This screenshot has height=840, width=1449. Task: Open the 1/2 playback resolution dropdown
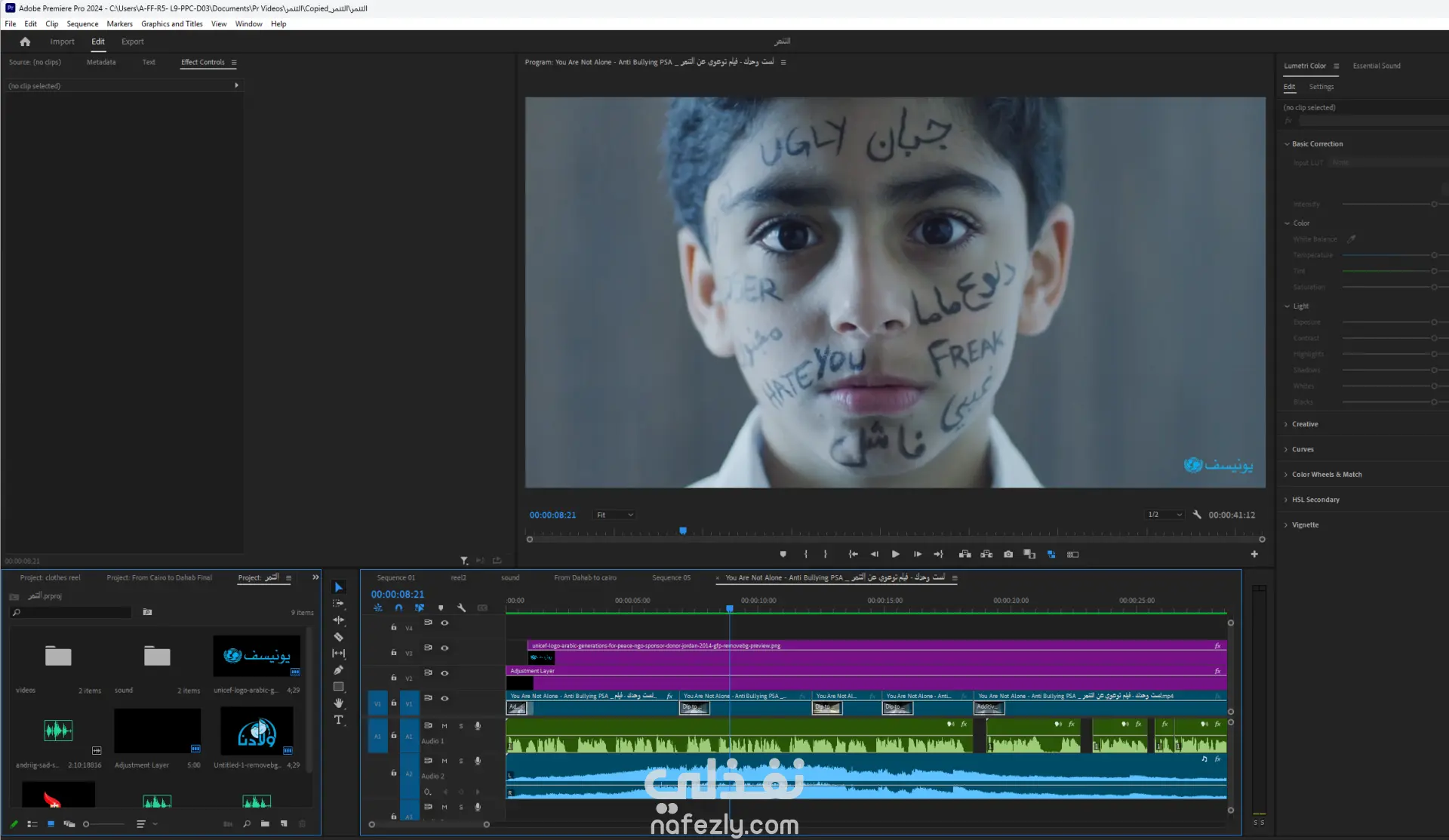pyautogui.click(x=1164, y=515)
